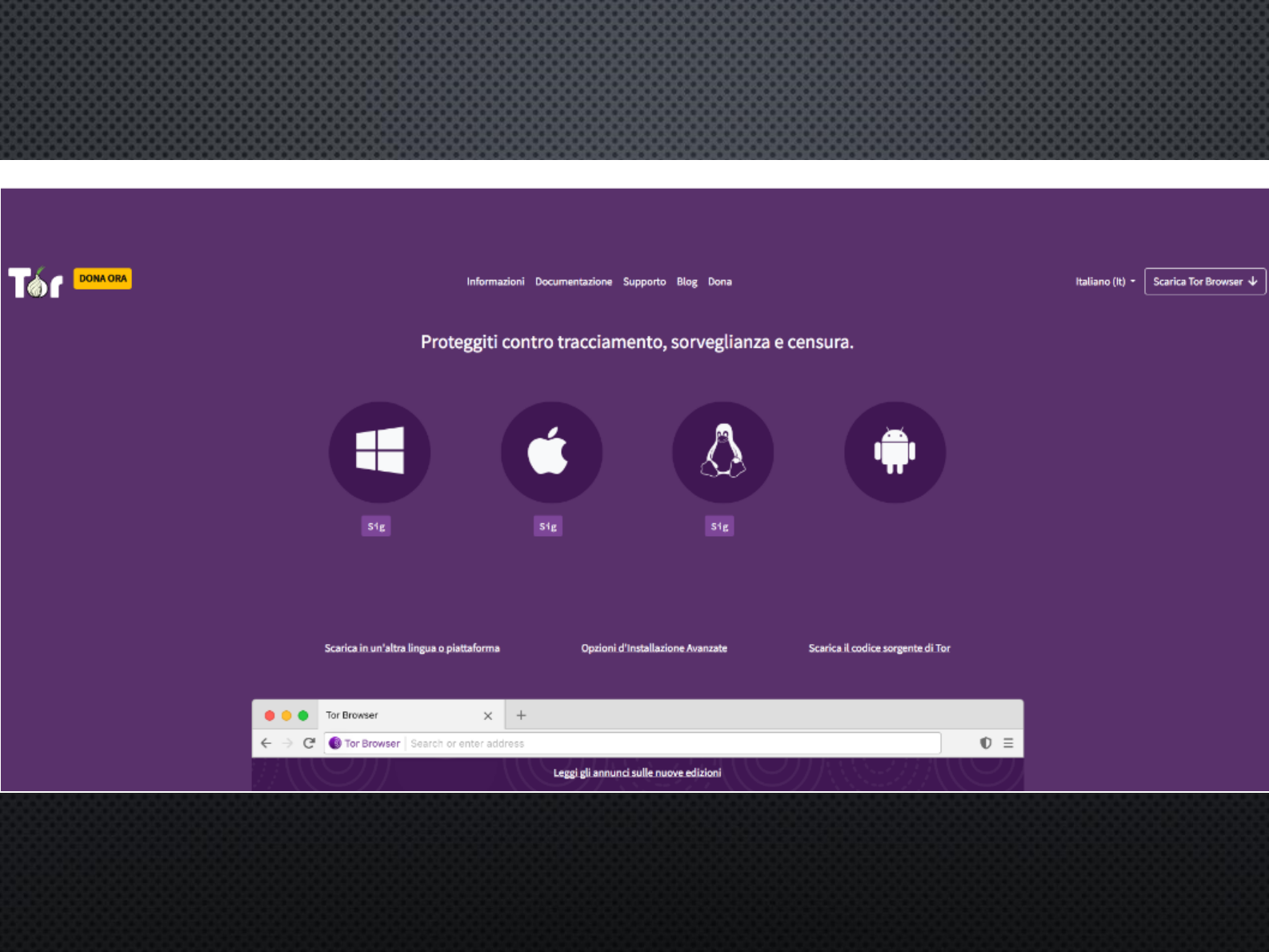
Task: Download Tor for Linux penguin icon
Action: (723, 452)
